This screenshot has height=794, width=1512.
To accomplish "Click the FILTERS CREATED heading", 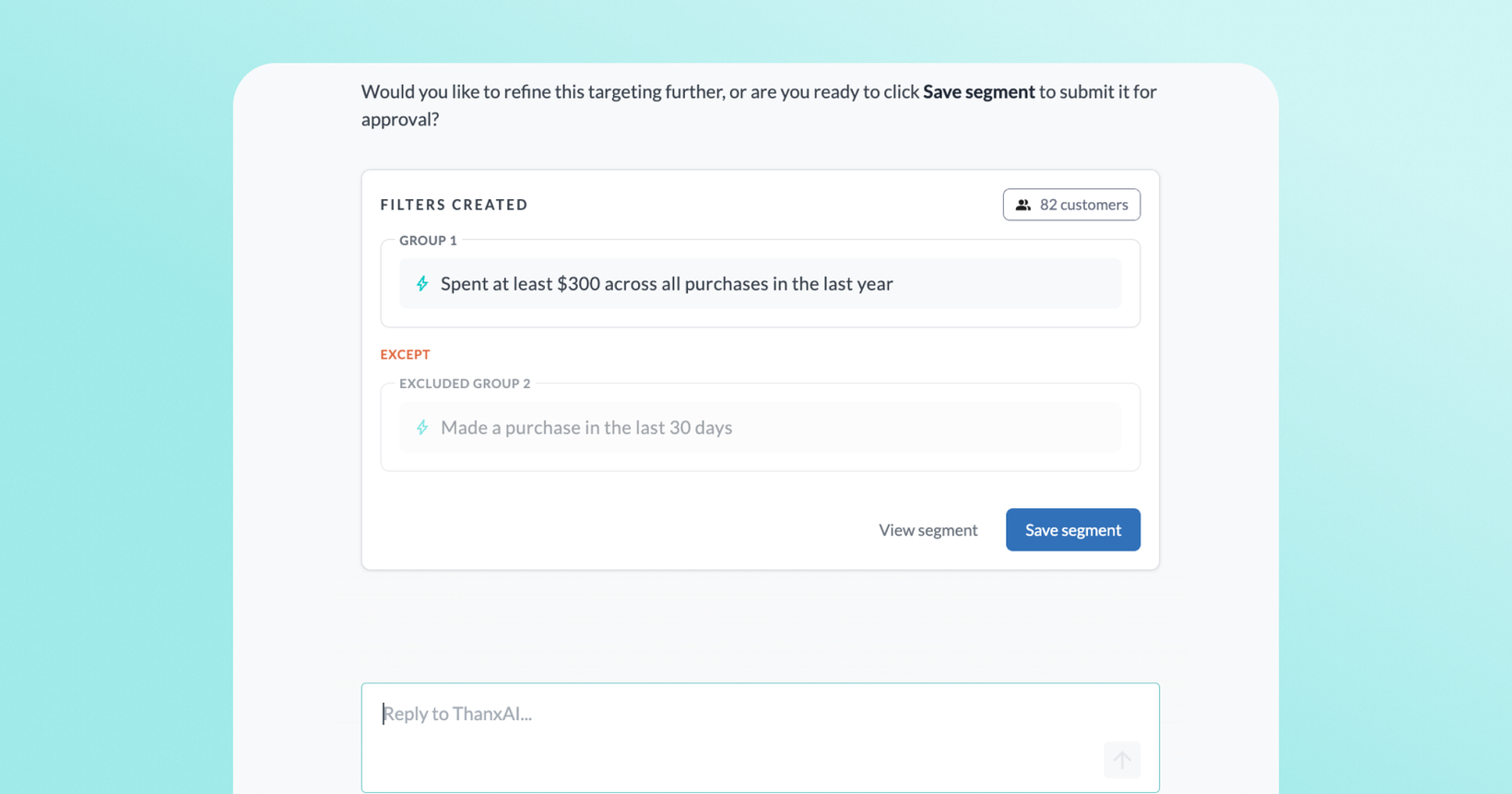I will tap(455, 205).
